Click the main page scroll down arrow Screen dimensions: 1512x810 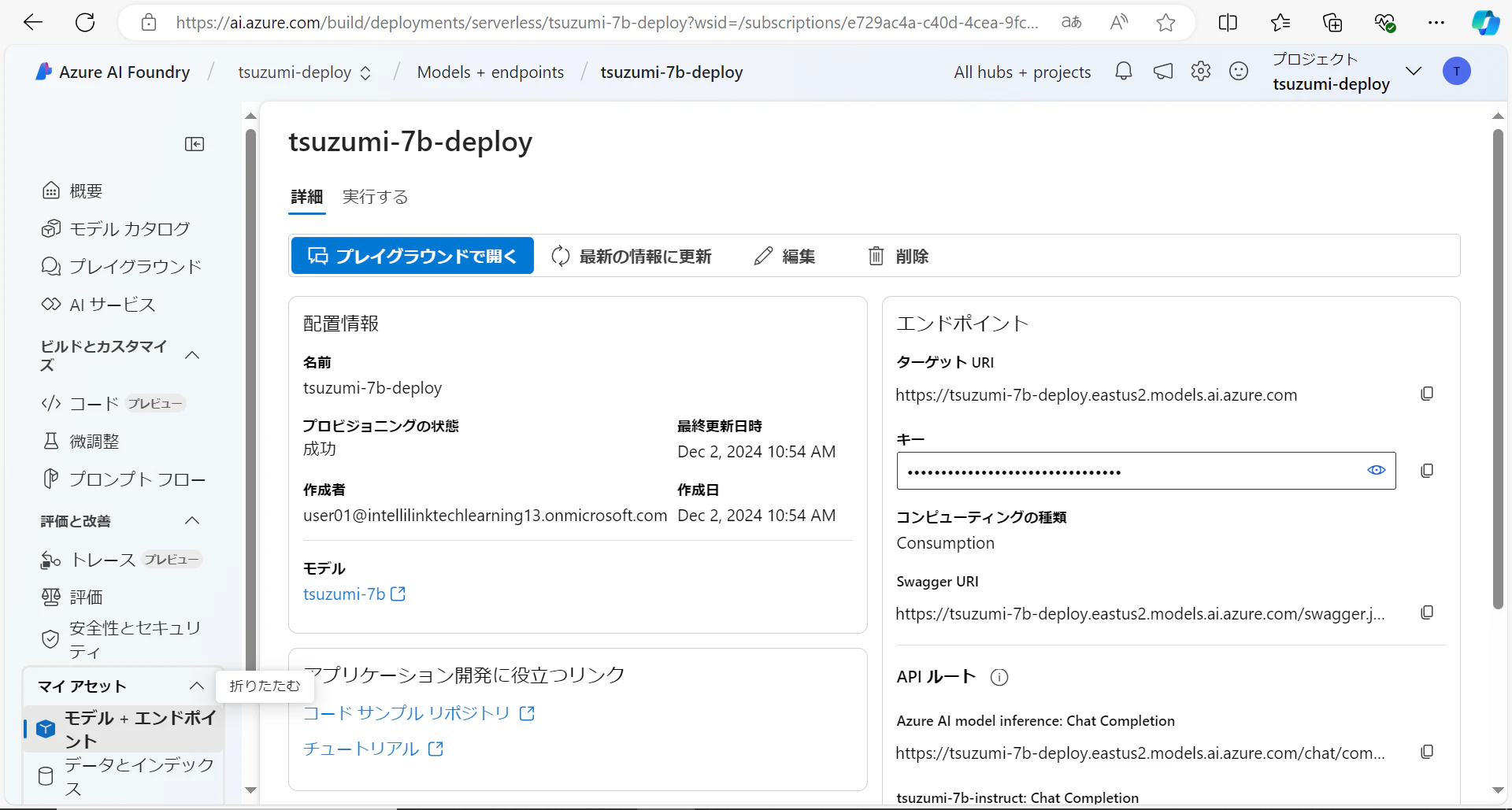click(x=1498, y=790)
